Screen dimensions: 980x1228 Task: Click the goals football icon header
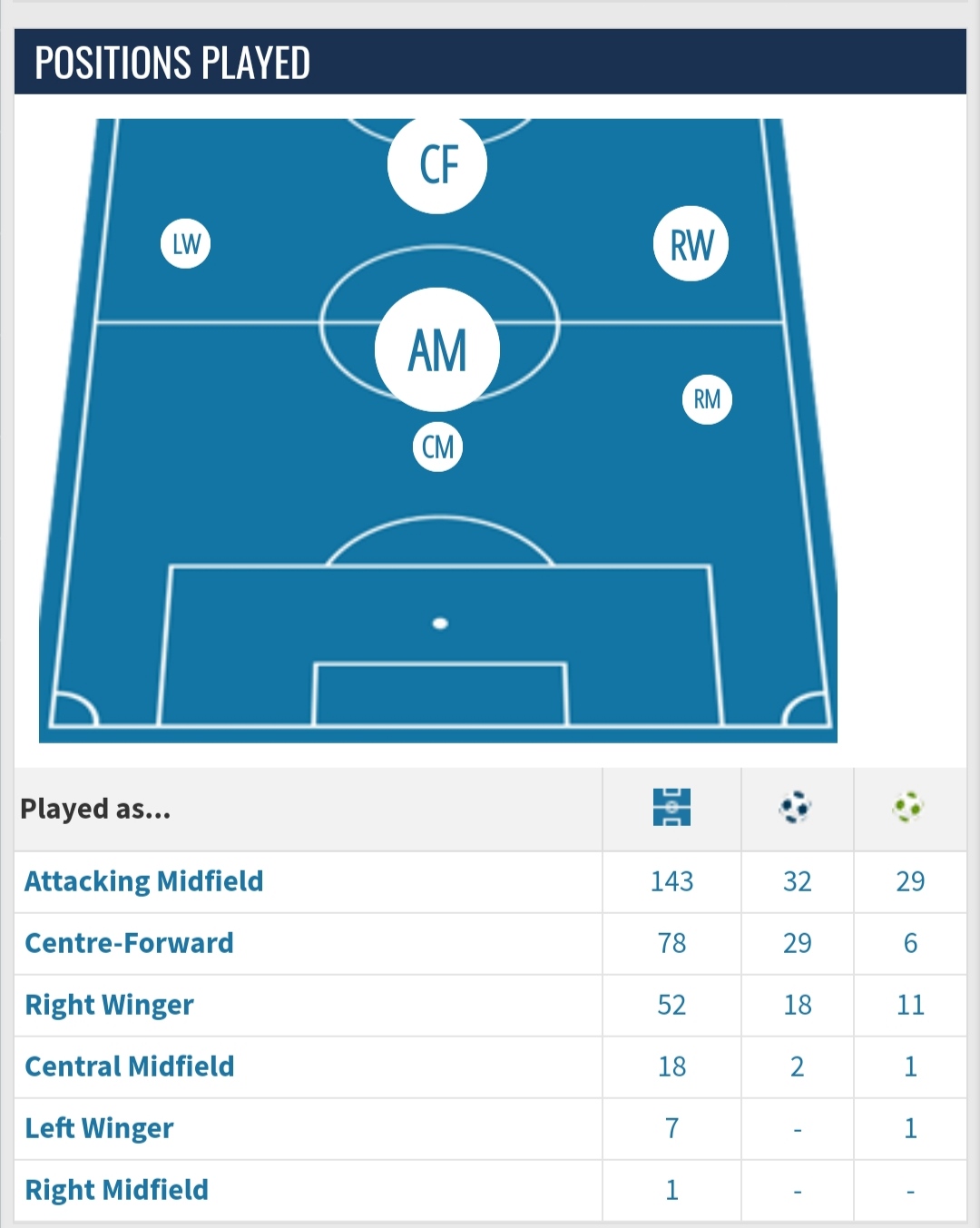(796, 807)
